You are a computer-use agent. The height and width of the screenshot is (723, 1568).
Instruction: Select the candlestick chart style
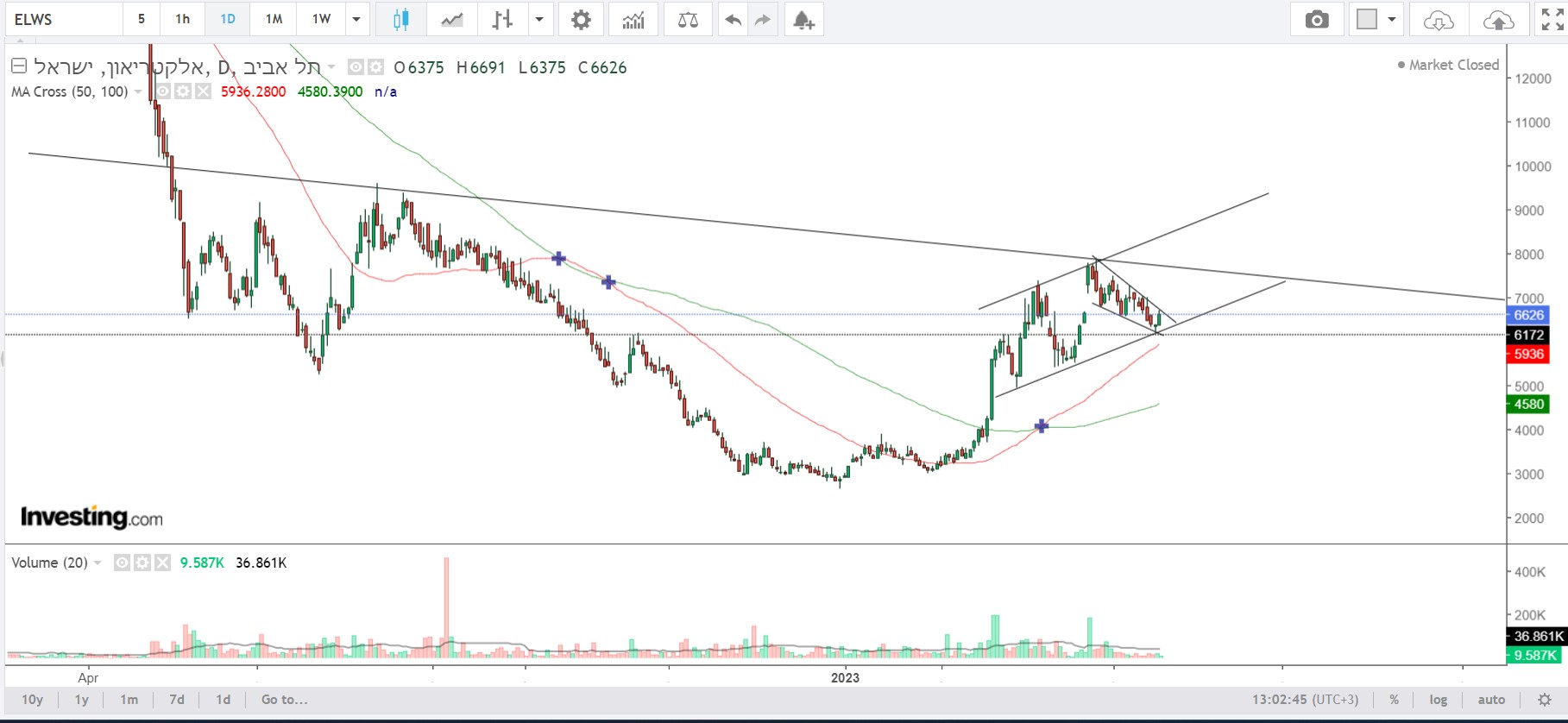pyautogui.click(x=400, y=20)
